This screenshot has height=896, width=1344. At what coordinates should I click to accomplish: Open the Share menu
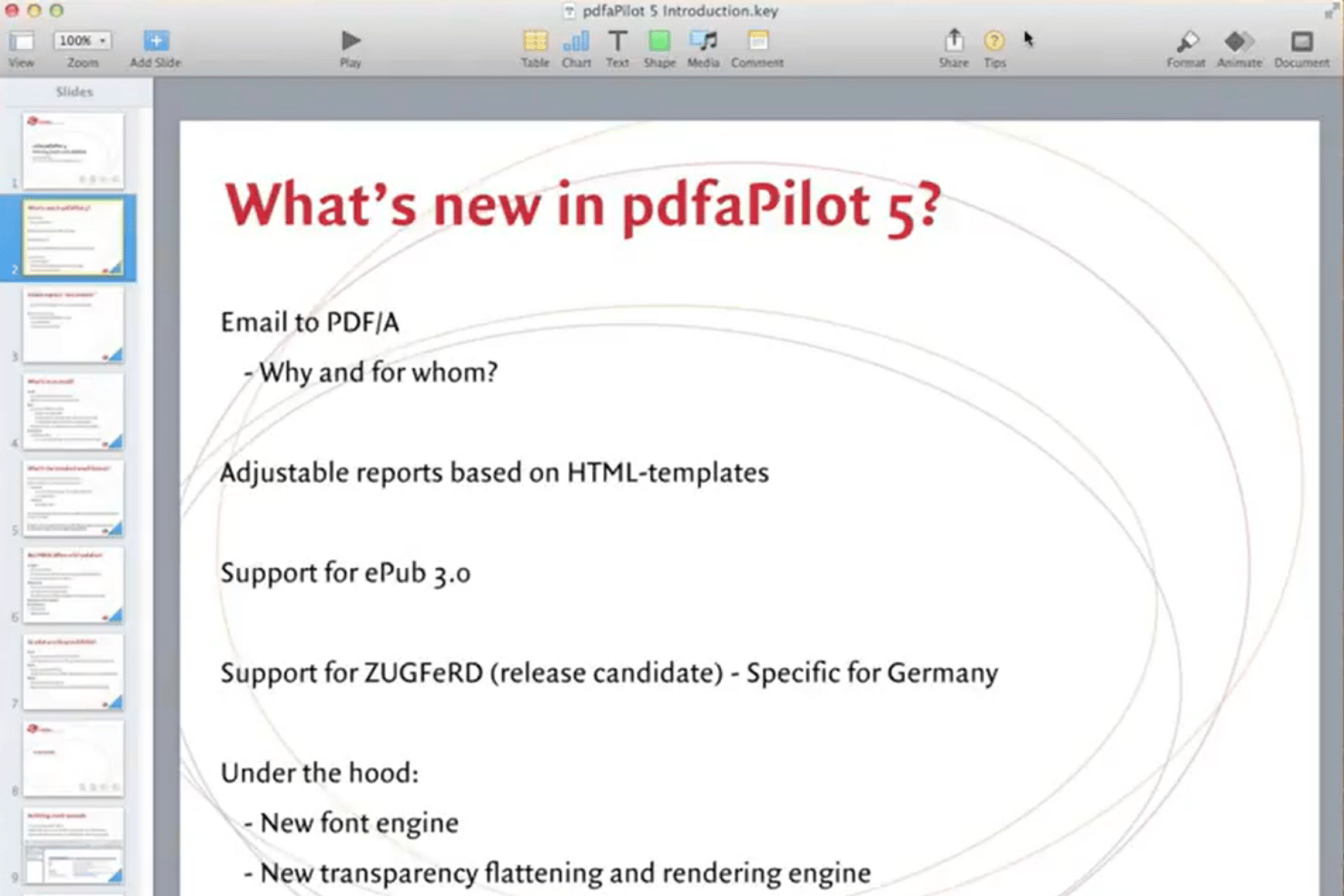tap(954, 41)
